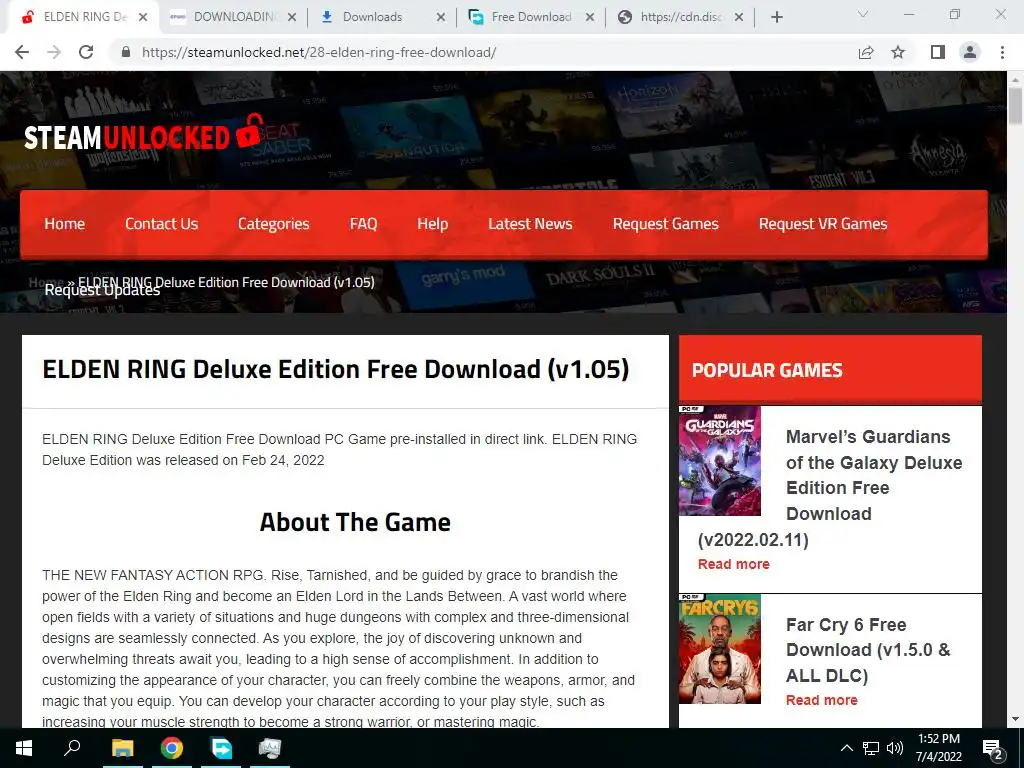This screenshot has height=768, width=1024.
Task: Open File Explorer from the taskbar
Action: click(x=122, y=748)
